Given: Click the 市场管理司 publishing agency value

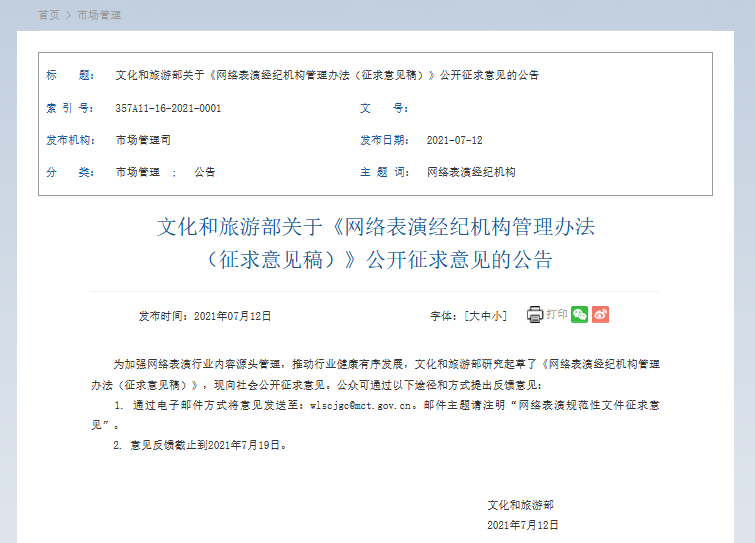Looking at the screenshot, I should pyautogui.click(x=143, y=141).
